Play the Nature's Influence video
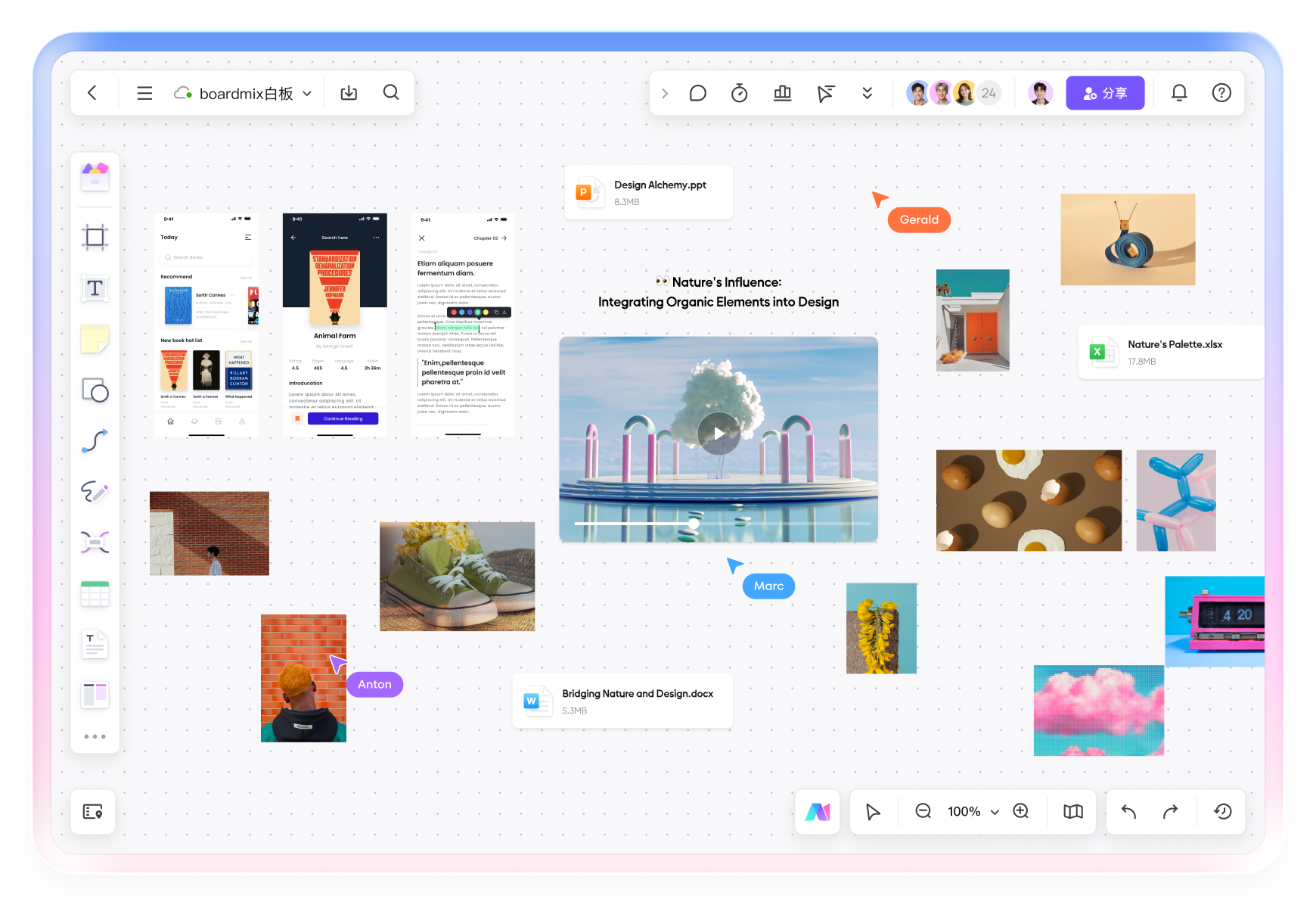Screen dimensions: 1316x905 click(719, 434)
